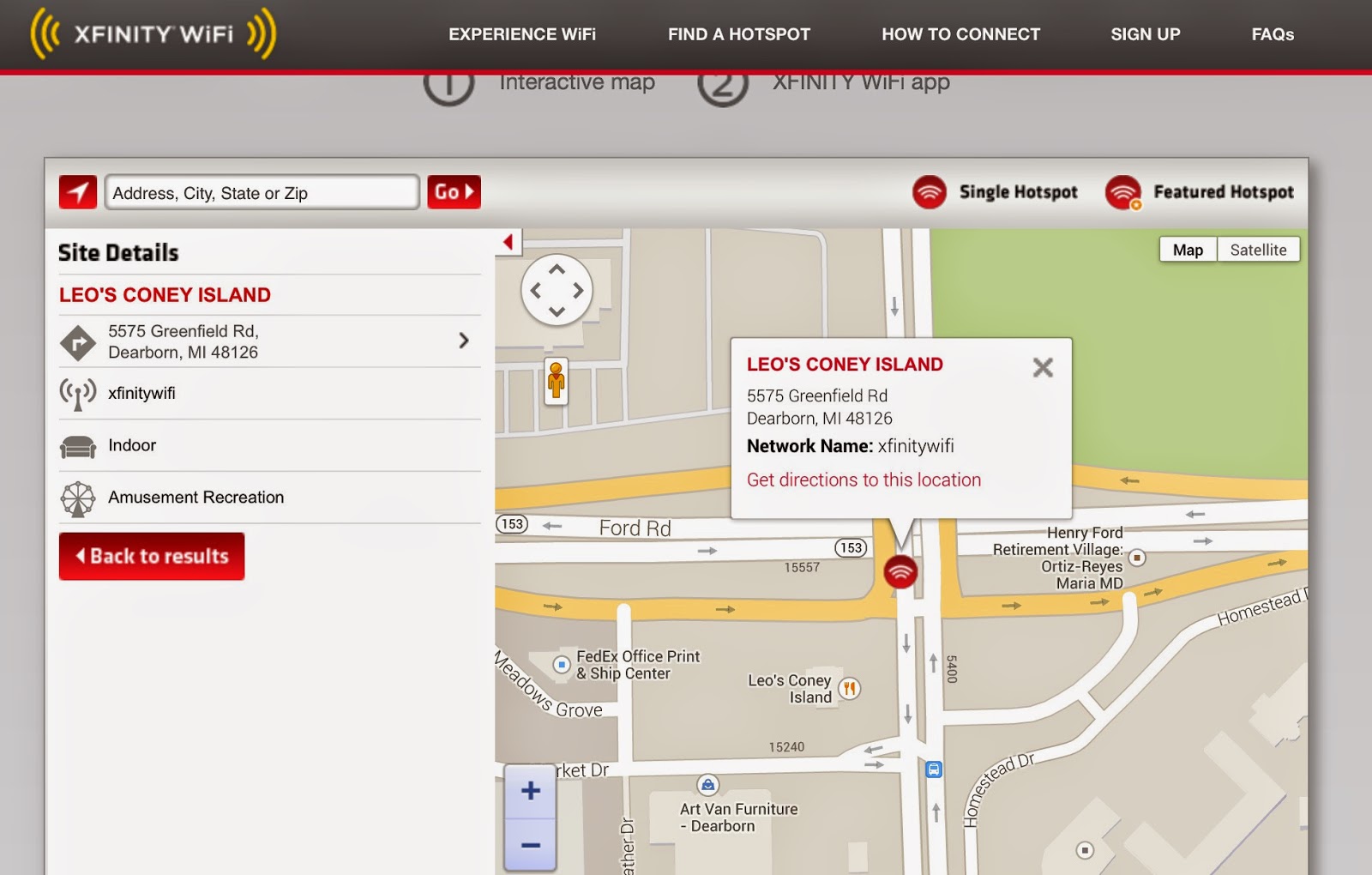Click Back to results button
The height and width of the screenshot is (875, 1372).
coord(152,556)
